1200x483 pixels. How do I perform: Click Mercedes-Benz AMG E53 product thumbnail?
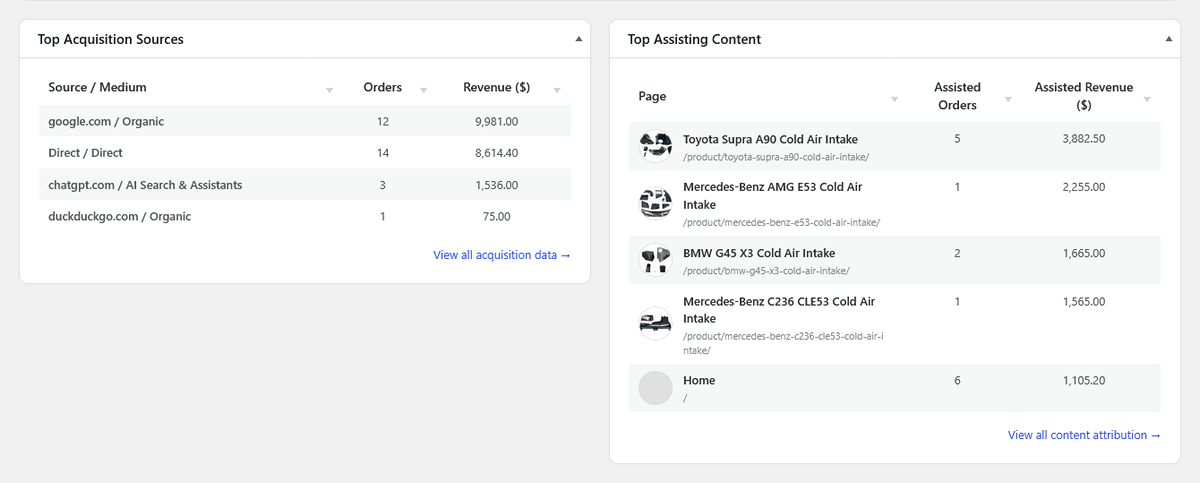(x=655, y=204)
